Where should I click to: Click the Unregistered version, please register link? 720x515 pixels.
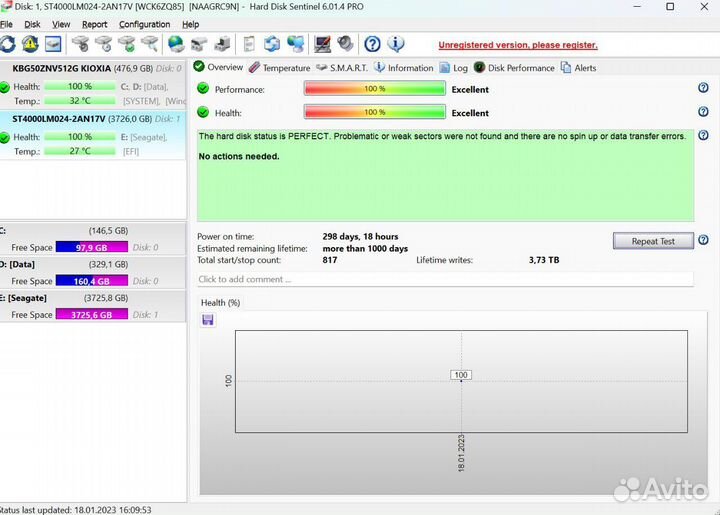pos(518,45)
